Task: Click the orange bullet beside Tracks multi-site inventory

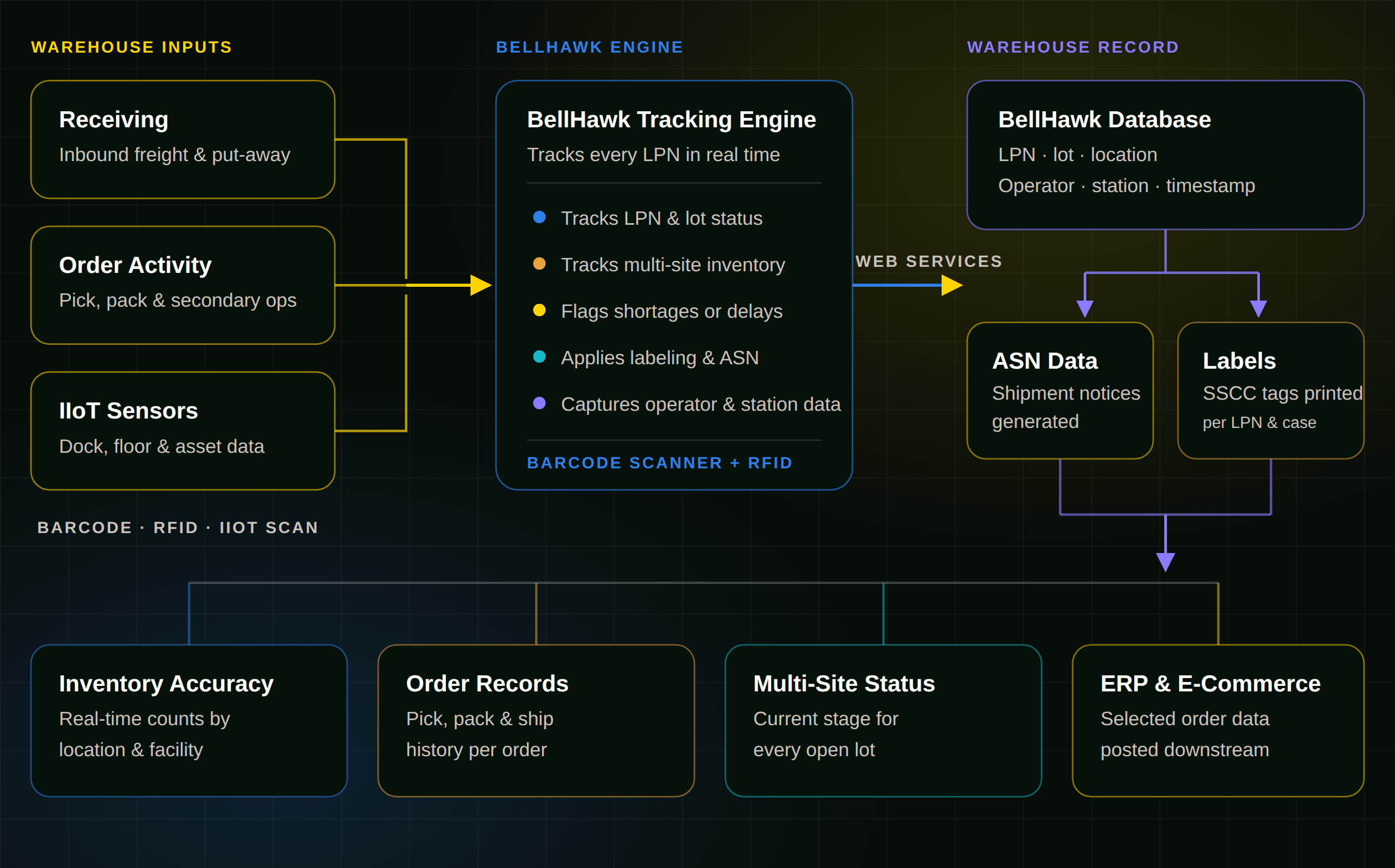Action: (539, 263)
